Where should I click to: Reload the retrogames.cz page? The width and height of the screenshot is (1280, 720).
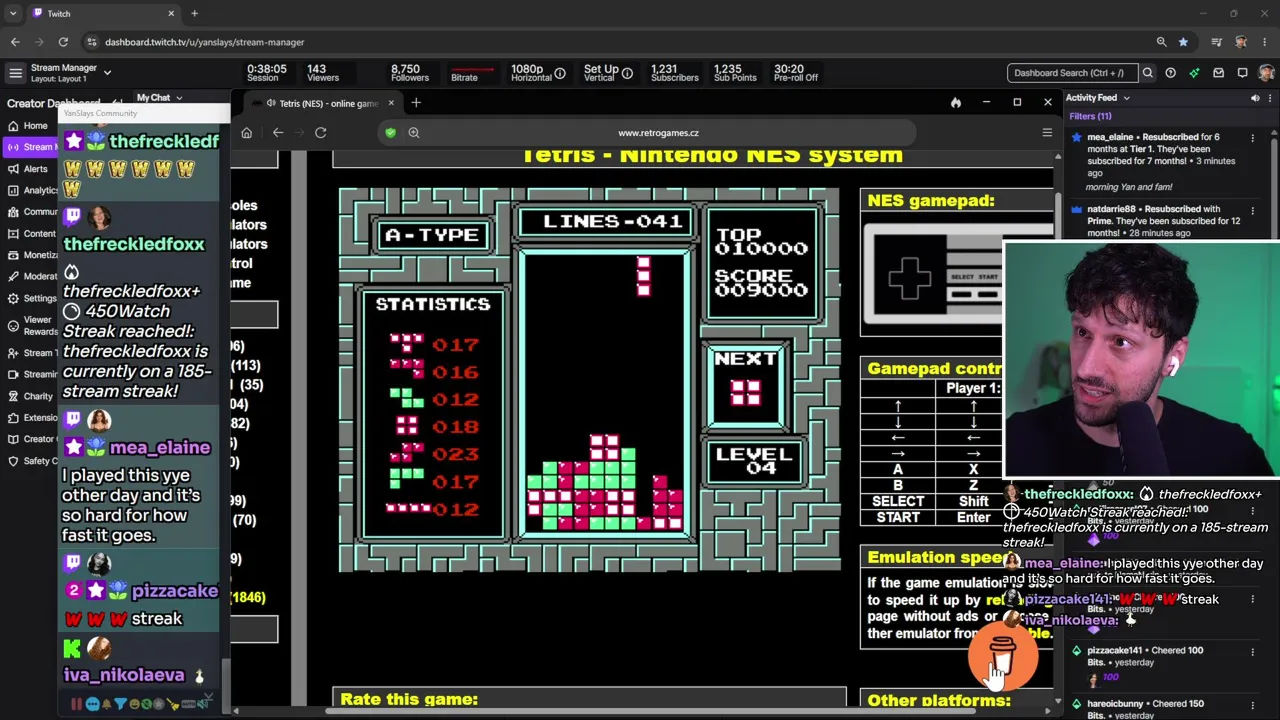point(320,133)
